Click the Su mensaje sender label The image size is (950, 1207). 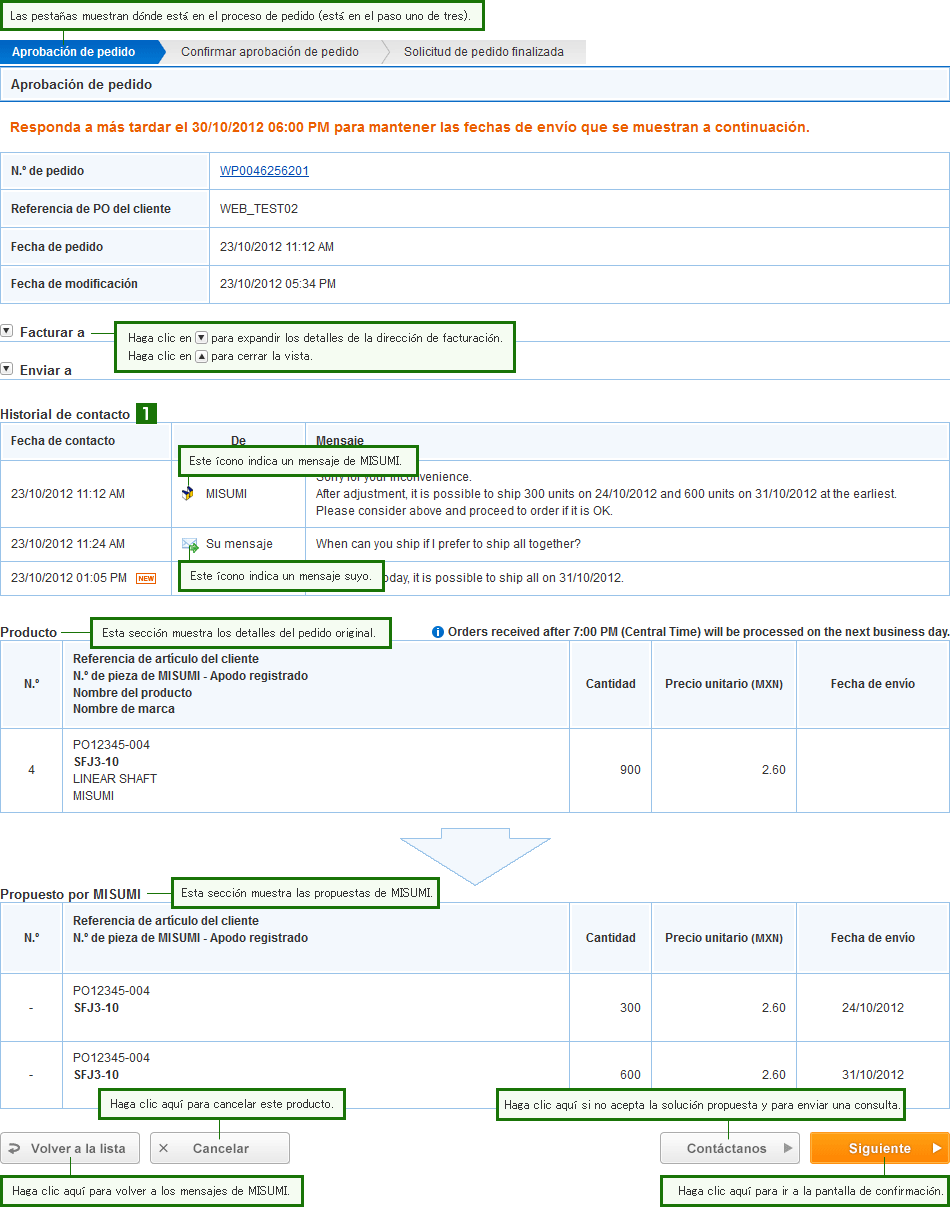[x=239, y=544]
